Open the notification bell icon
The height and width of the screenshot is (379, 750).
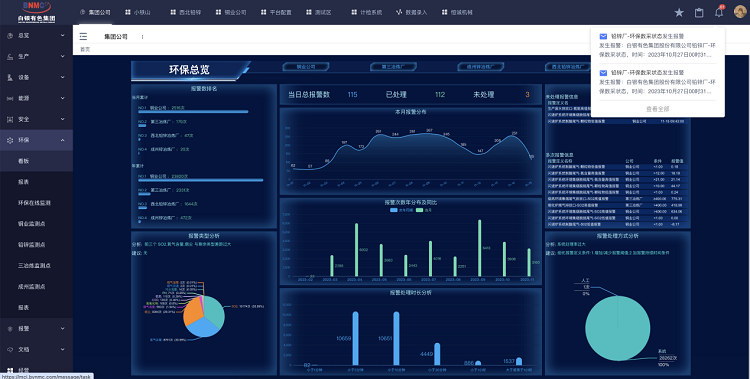point(719,12)
